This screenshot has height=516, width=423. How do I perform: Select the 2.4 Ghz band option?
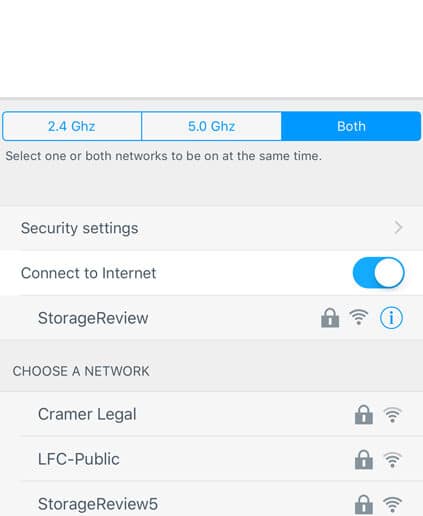(72, 126)
